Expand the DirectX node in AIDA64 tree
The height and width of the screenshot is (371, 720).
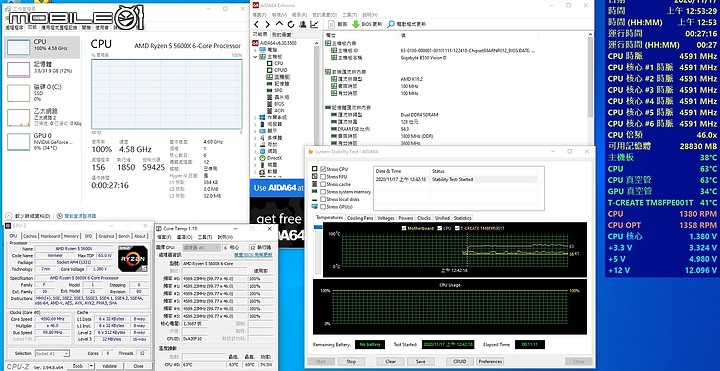pos(255,157)
